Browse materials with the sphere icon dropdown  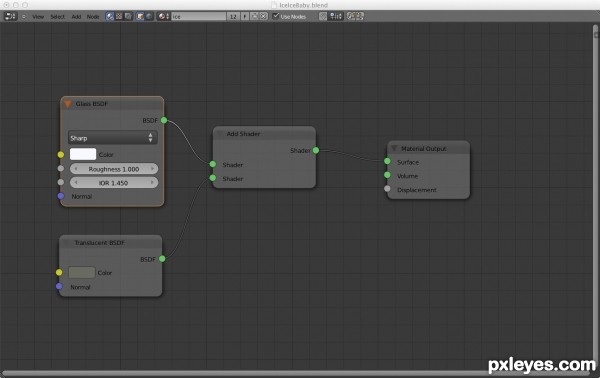(x=164, y=16)
